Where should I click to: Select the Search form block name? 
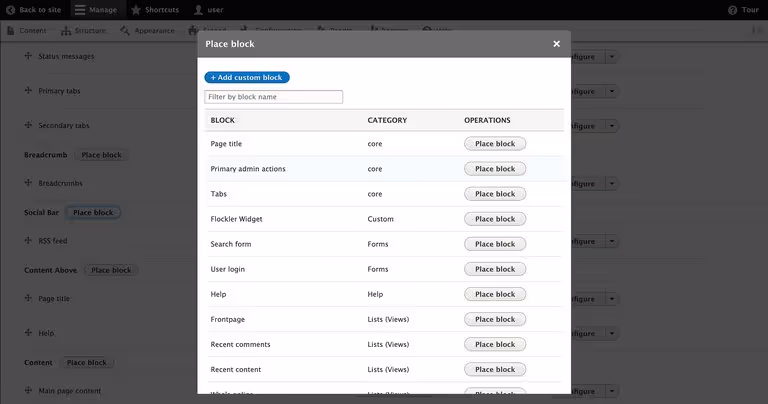[231, 244]
